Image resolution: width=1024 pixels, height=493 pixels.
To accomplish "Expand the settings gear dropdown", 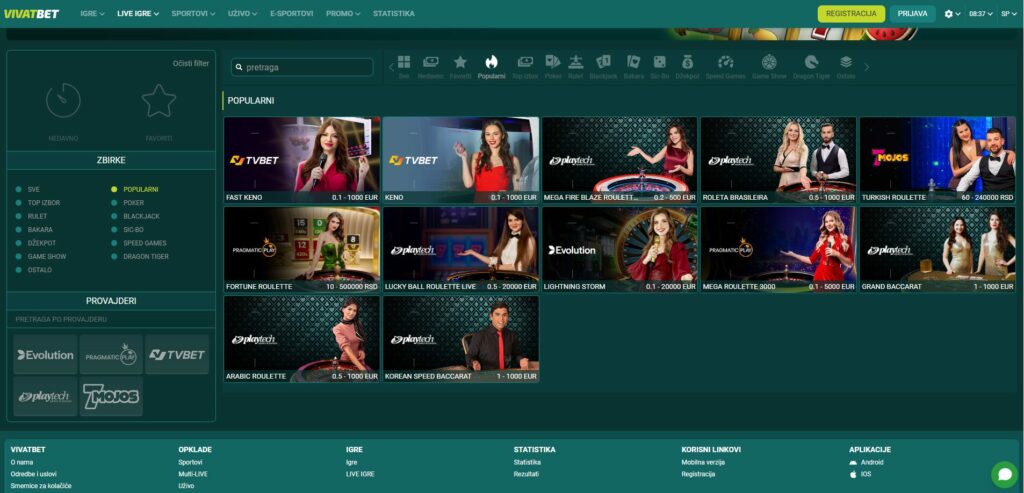I will point(952,14).
